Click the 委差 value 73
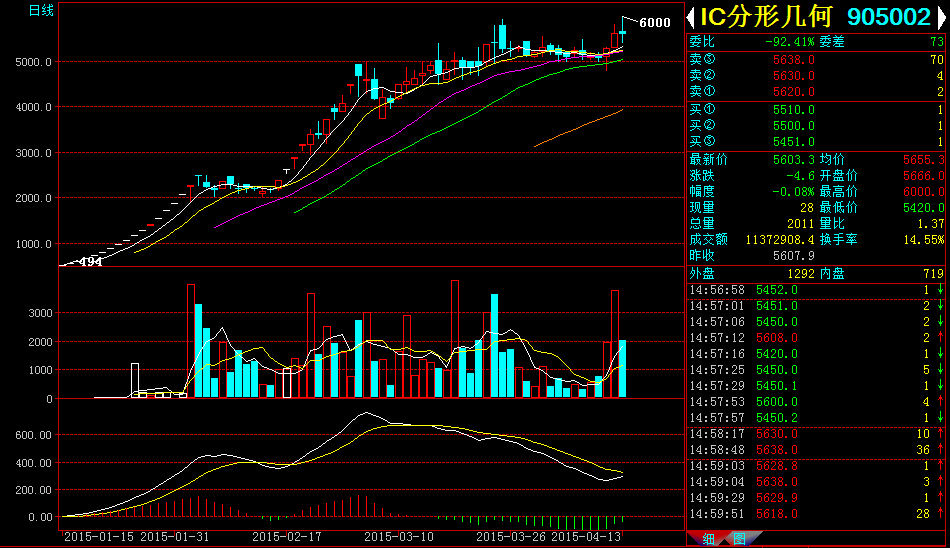The width and height of the screenshot is (950, 548). (x=937, y=42)
